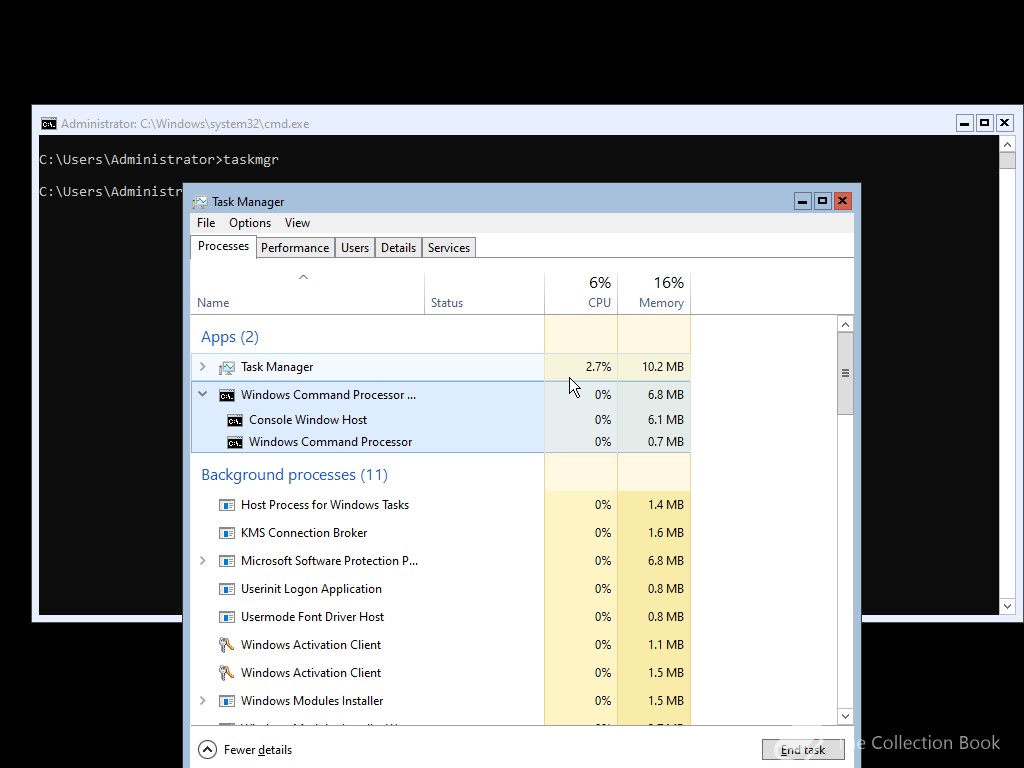Click the Microsoft Software Protection icon

click(x=227, y=561)
